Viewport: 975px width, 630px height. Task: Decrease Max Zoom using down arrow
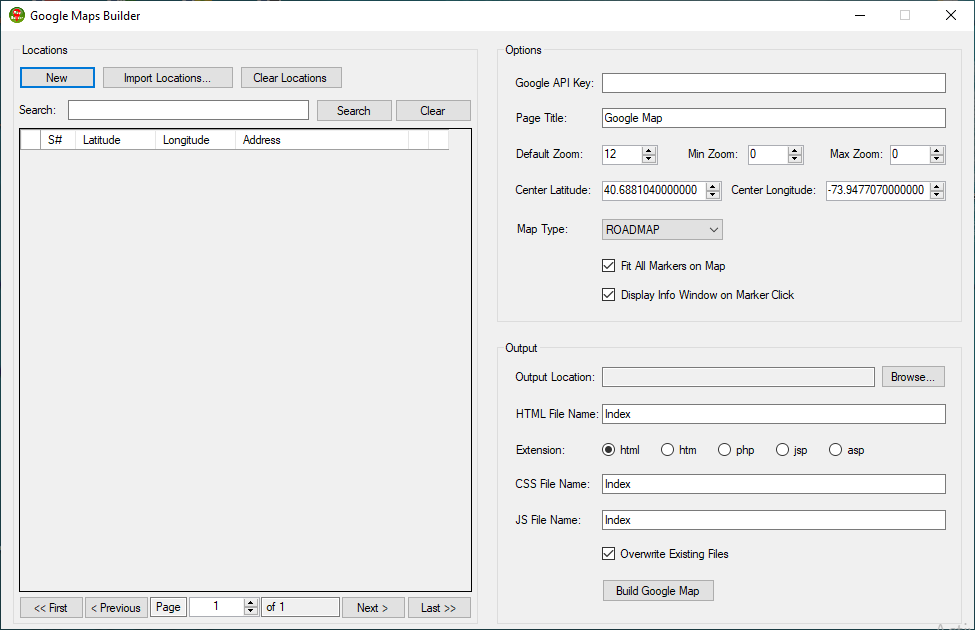click(x=937, y=159)
